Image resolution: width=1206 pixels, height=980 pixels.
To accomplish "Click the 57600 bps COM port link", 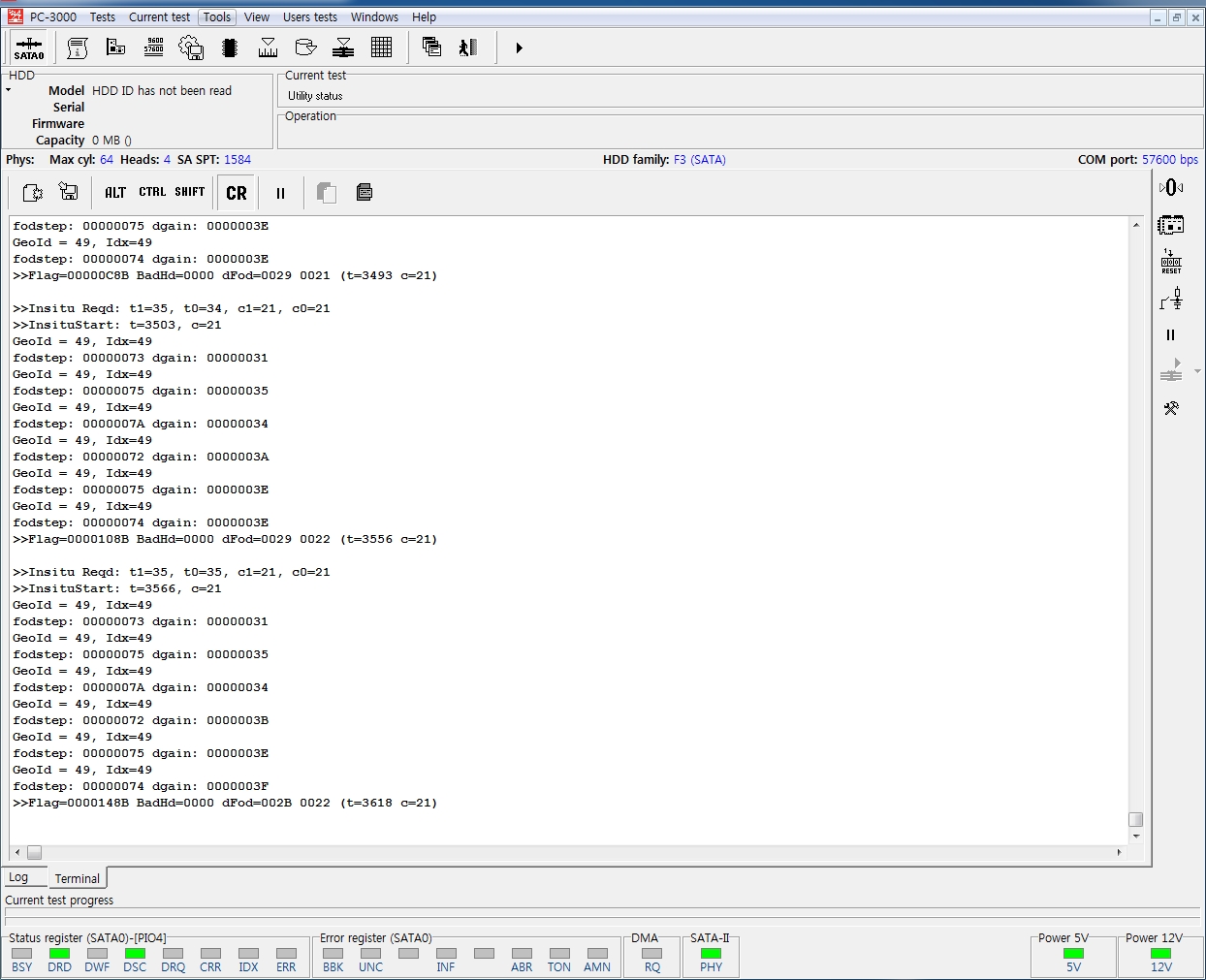I will pyautogui.click(x=1169, y=160).
